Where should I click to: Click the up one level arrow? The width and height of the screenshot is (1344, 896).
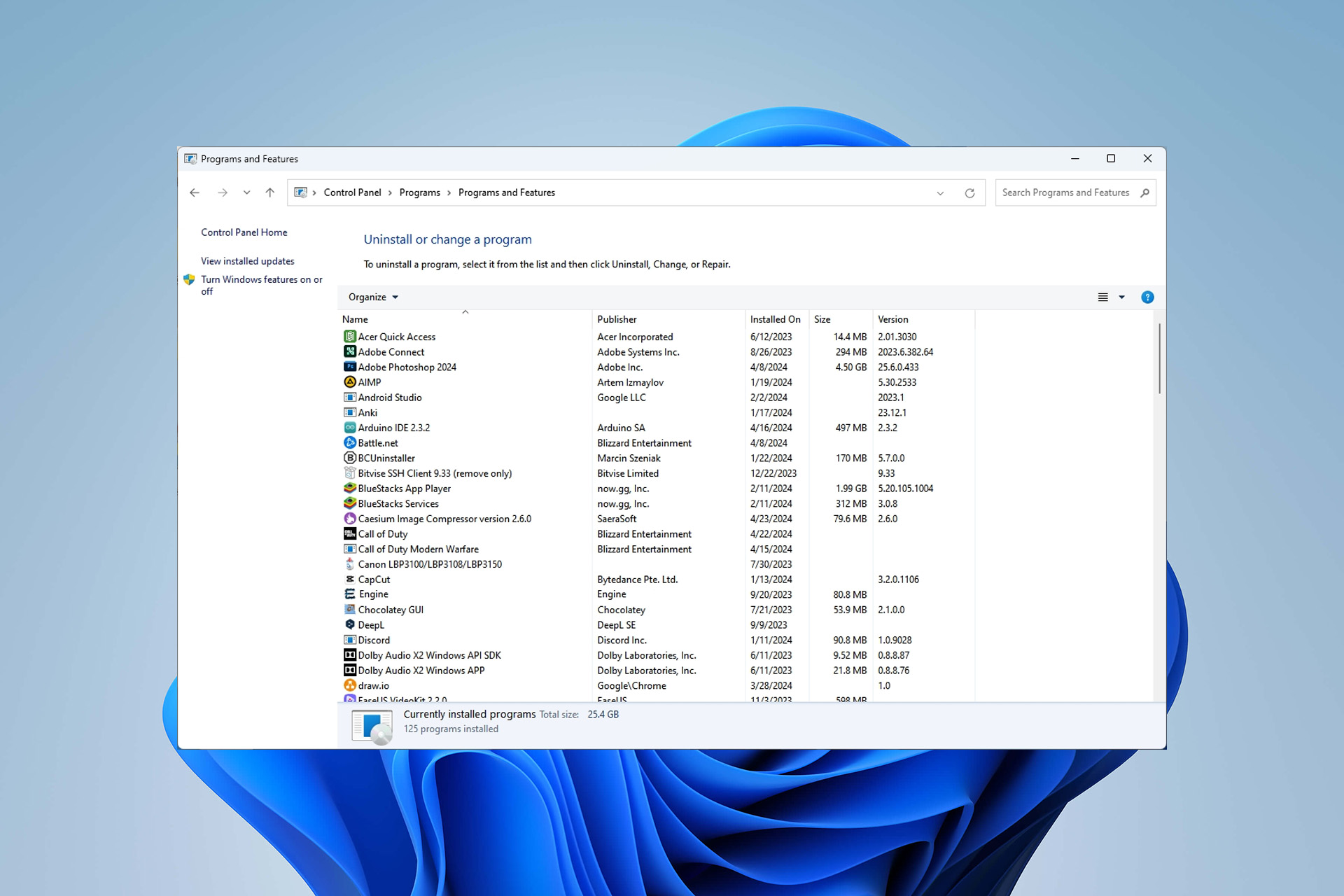click(269, 192)
